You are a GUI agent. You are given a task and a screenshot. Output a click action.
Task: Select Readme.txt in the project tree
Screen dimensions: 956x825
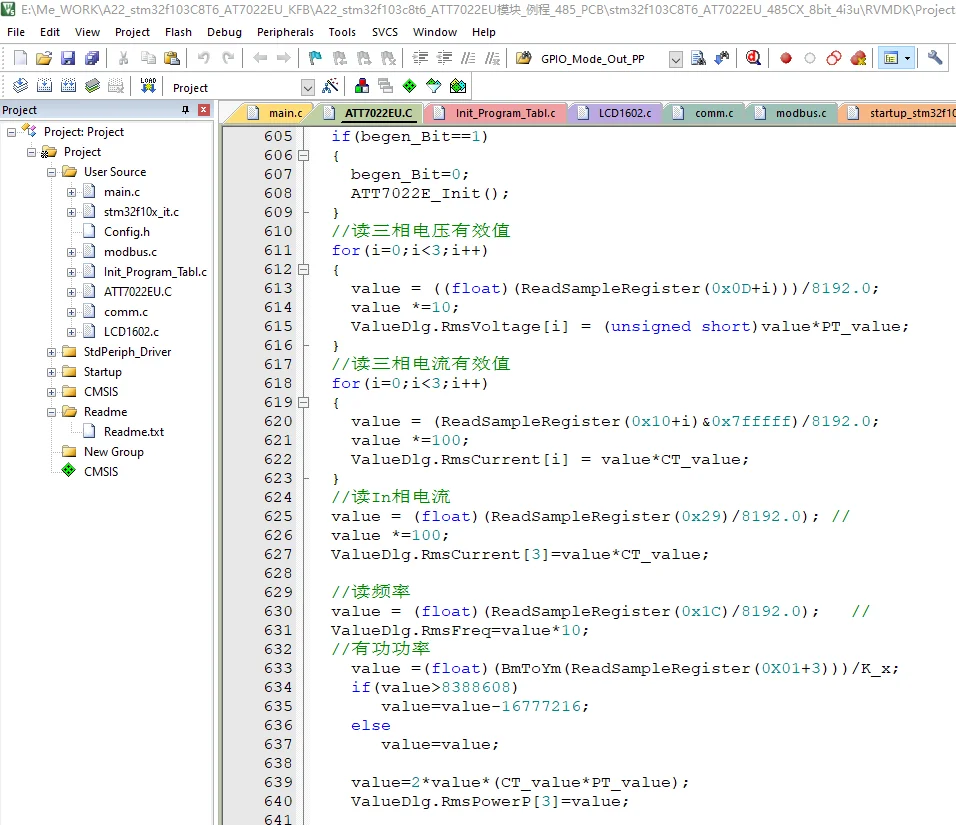pyautogui.click(x=133, y=432)
